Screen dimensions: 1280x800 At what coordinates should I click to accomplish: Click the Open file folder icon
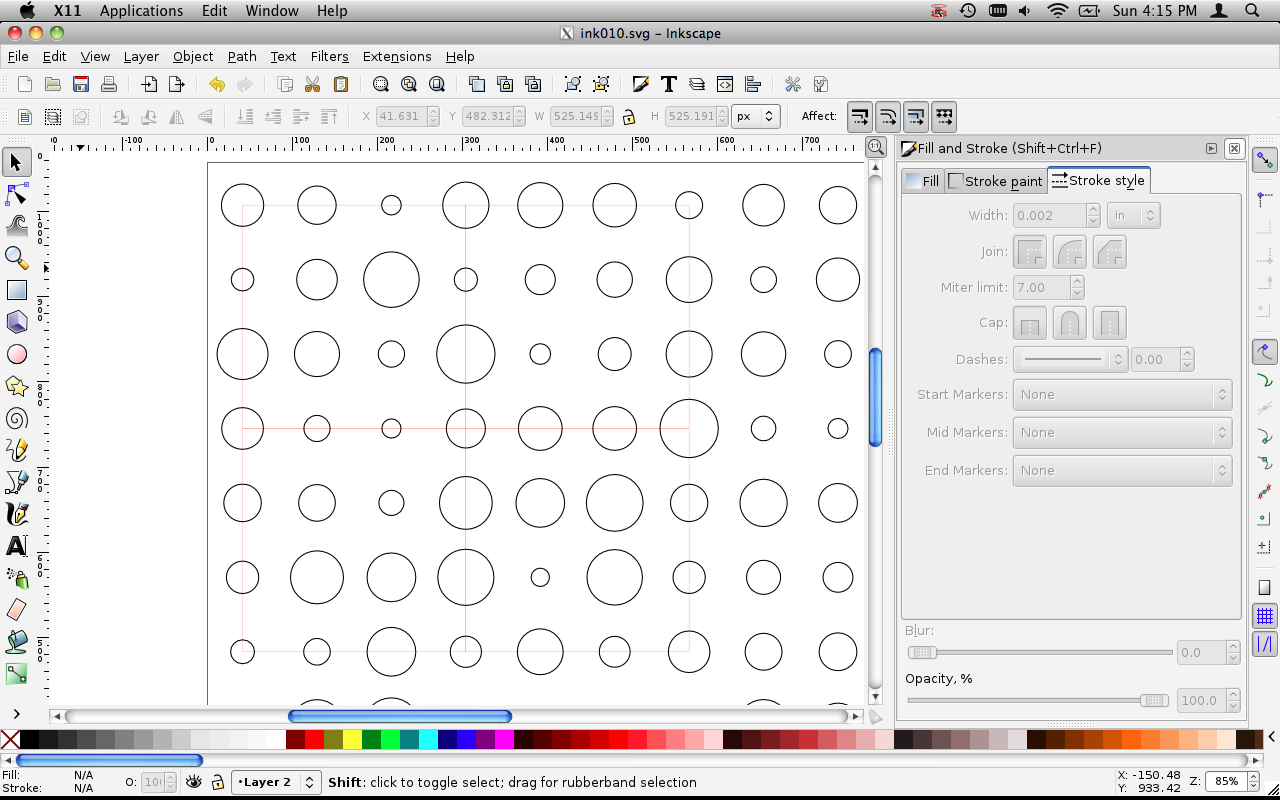tap(53, 85)
